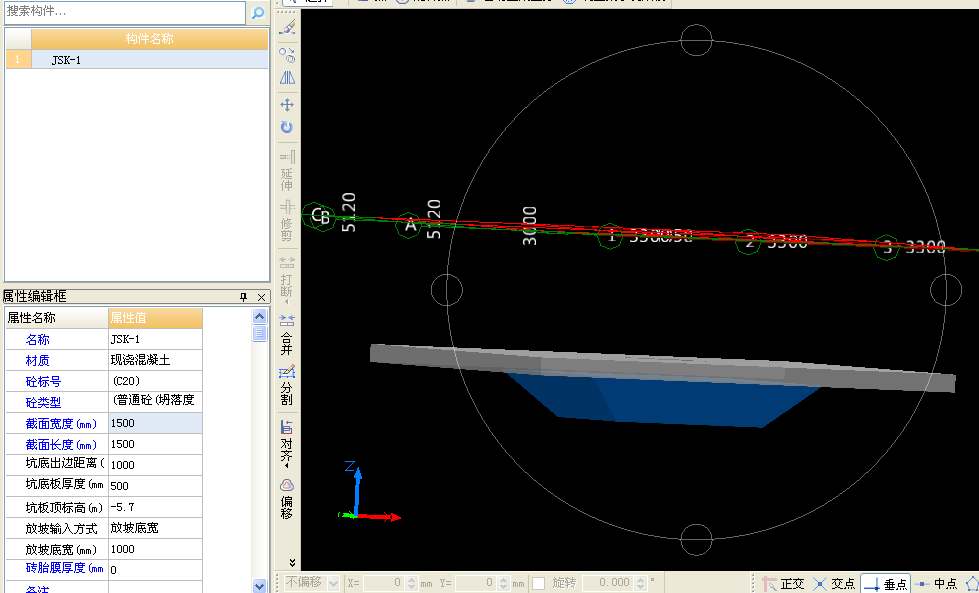Click the bottom orbit handle of the 3D view circle
Viewport: 979px width, 593px height.
coord(696,539)
